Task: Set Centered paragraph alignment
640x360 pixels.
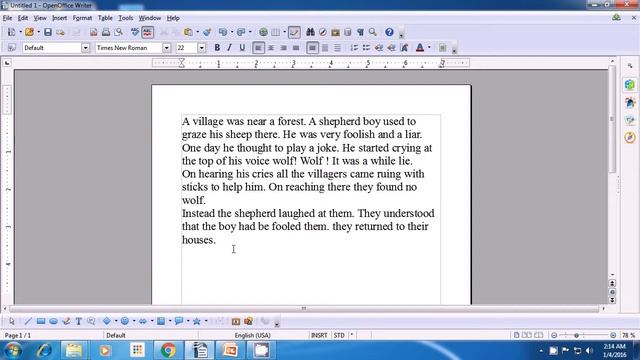Action: pos(271,48)
